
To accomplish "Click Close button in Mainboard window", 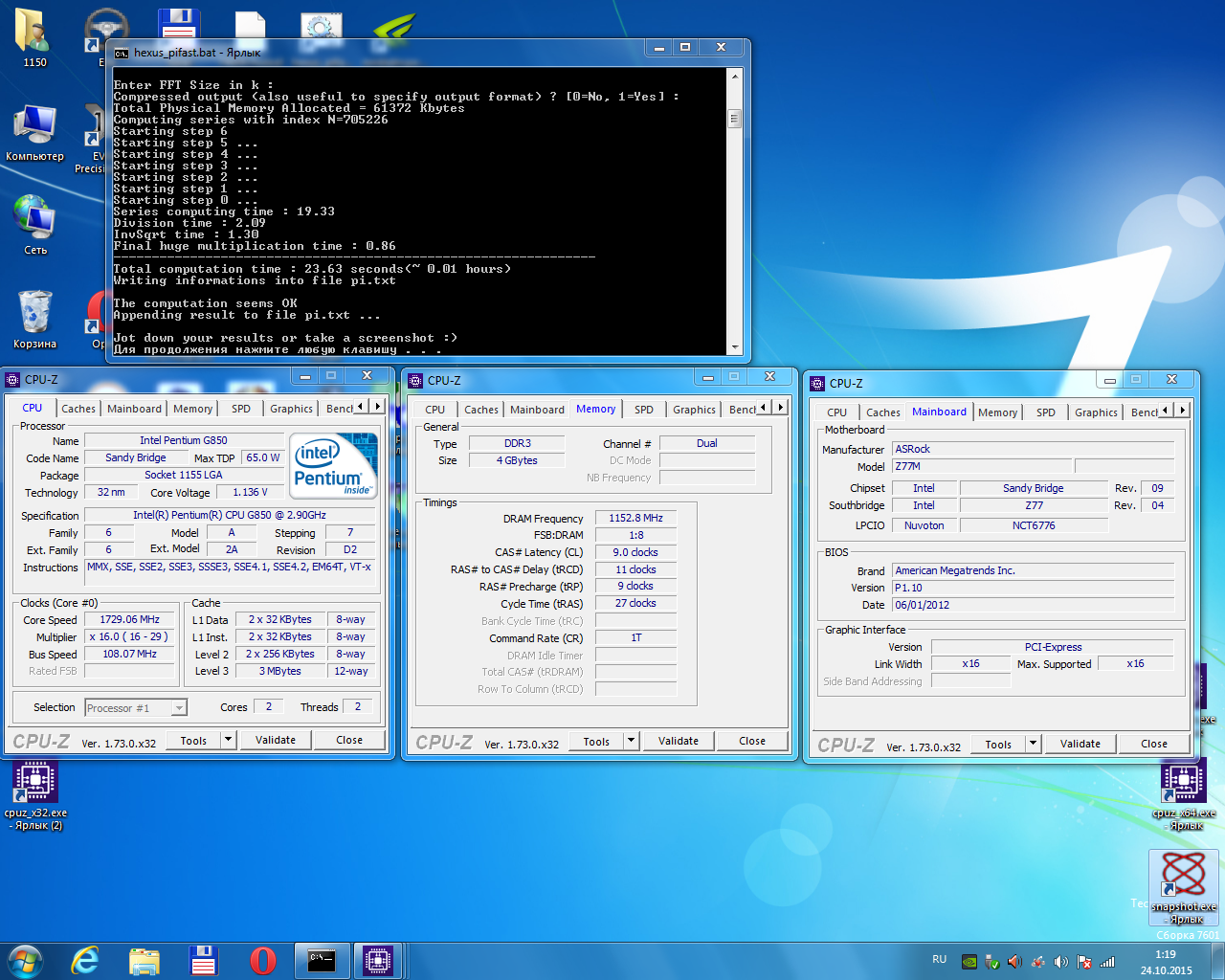I will click(1154, 744).
